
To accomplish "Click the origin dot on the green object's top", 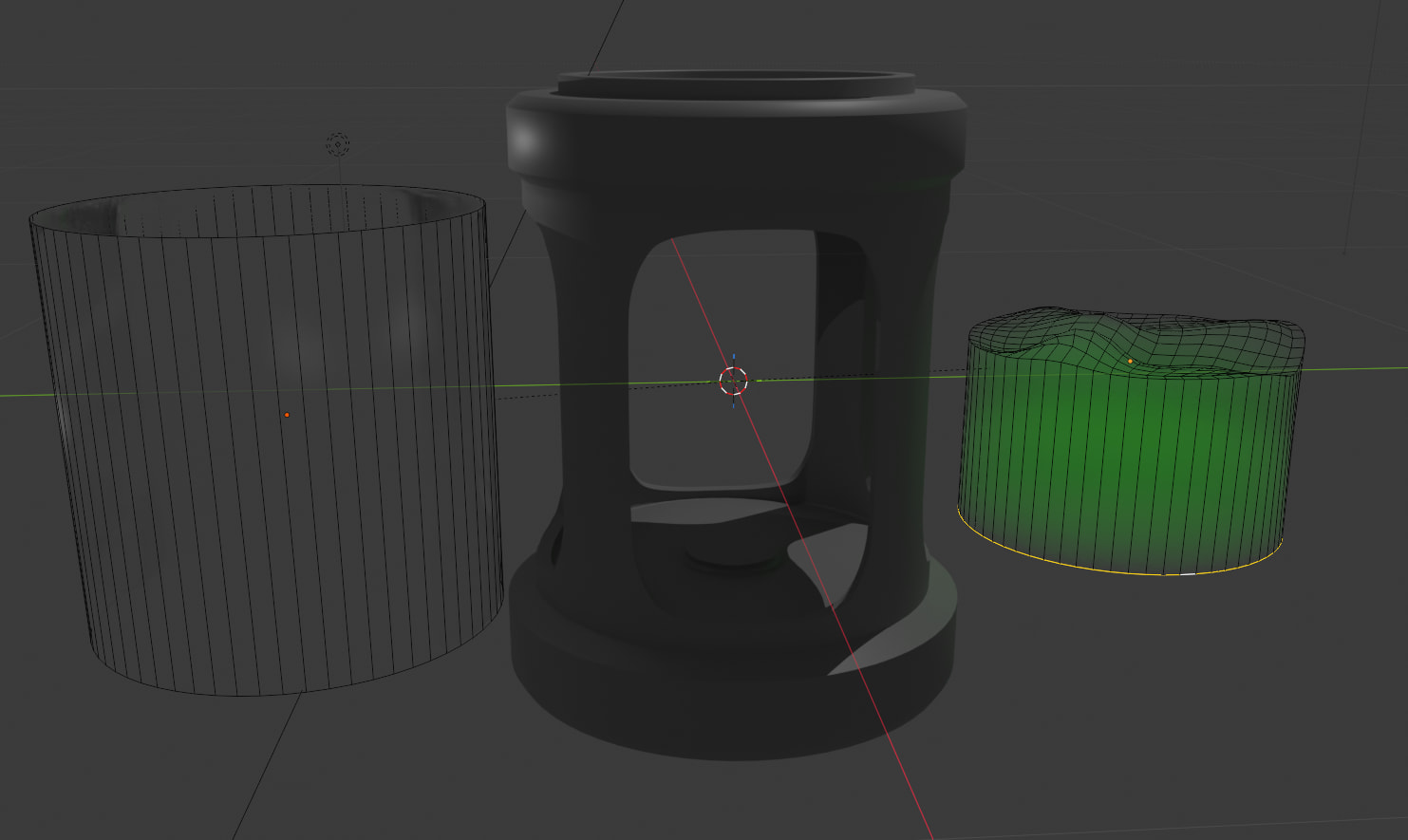I will point(1130,362).
